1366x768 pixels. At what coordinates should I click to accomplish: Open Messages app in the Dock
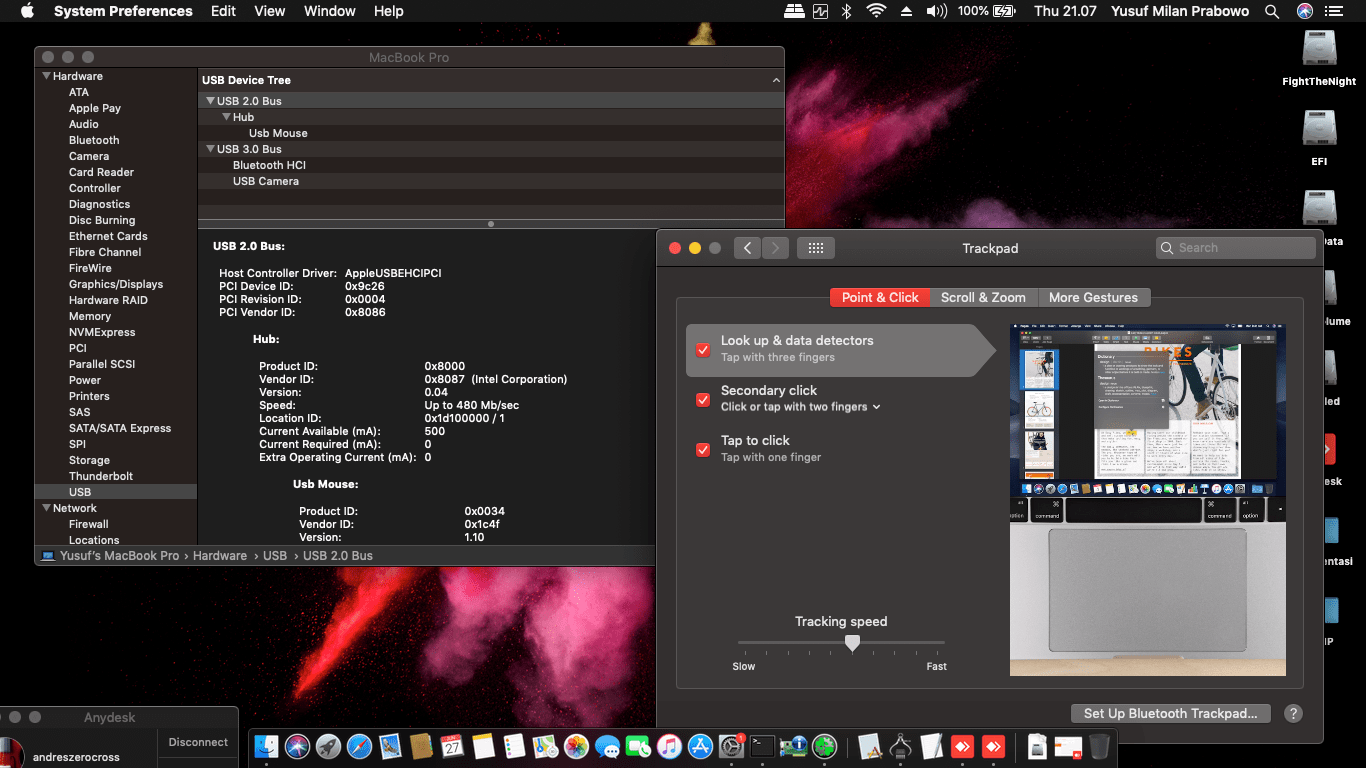(607, 746)
